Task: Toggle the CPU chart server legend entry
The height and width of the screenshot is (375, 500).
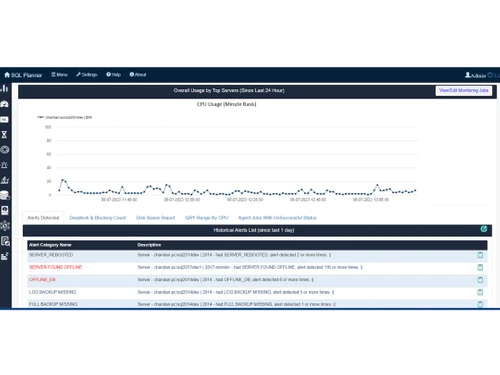Action: (65, 117)
